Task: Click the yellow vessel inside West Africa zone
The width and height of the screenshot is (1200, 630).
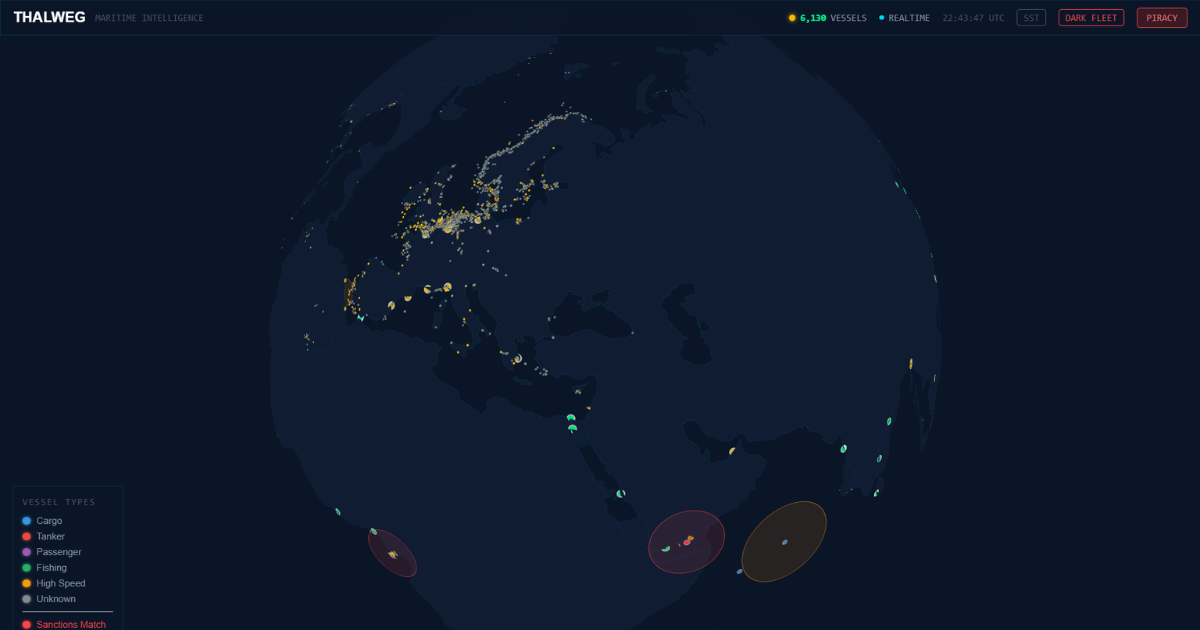Action: (393, 554)
